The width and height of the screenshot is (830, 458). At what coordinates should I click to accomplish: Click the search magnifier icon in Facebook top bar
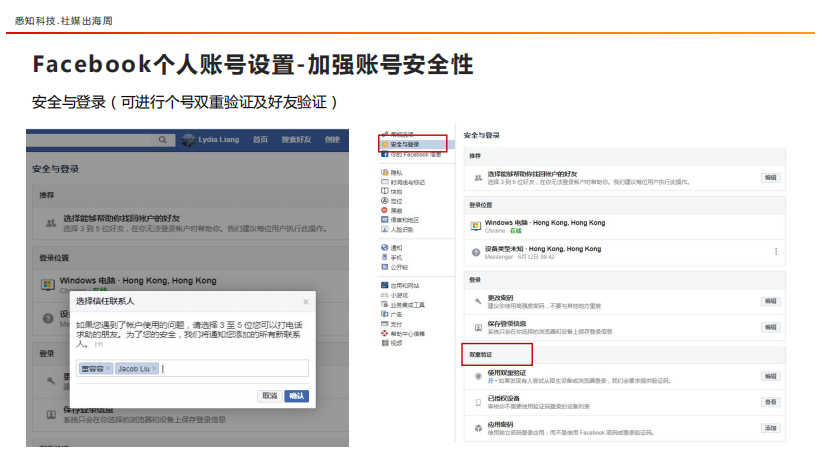pos(163,140)
